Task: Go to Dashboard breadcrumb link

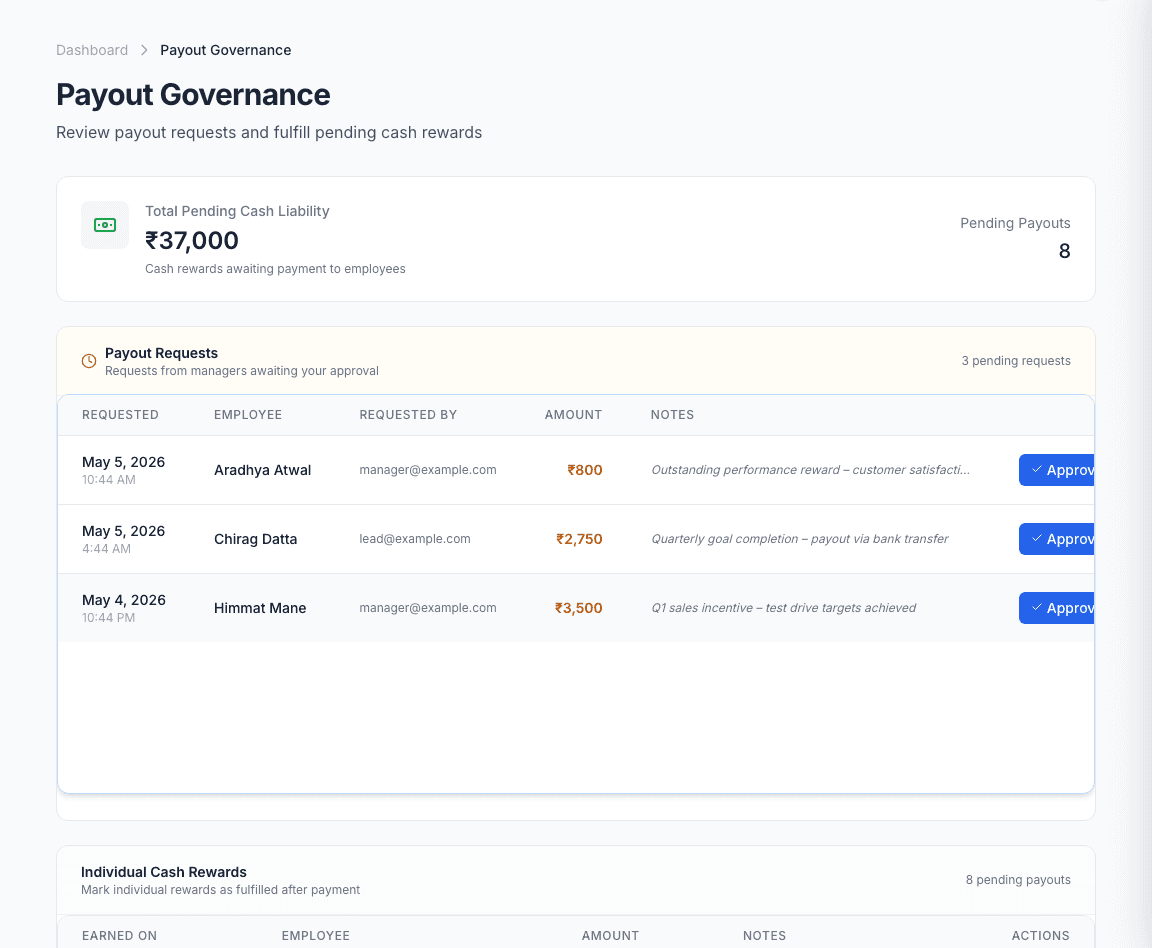Action: click(x=92, y=50)
